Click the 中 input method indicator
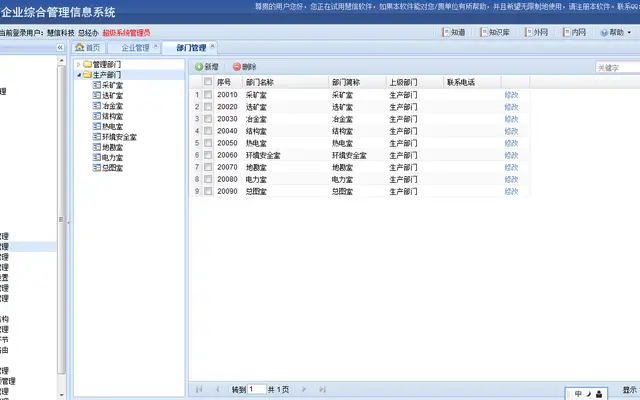This screenshot has height=400, width=640. coord(578,394)
